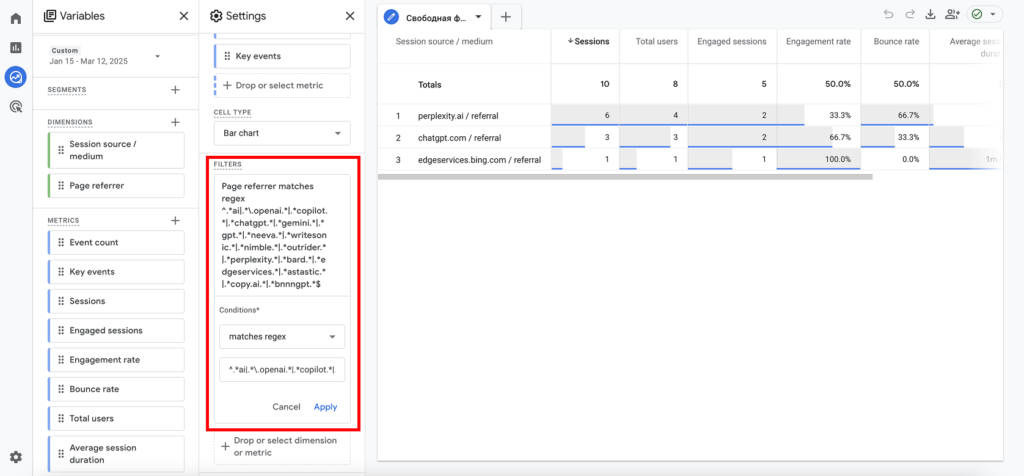Viewport: 1024px width, 476px height.
Task: Open the Cell type Bar chart dropdown
Action: pyautogui.click(x=282, y=133)
